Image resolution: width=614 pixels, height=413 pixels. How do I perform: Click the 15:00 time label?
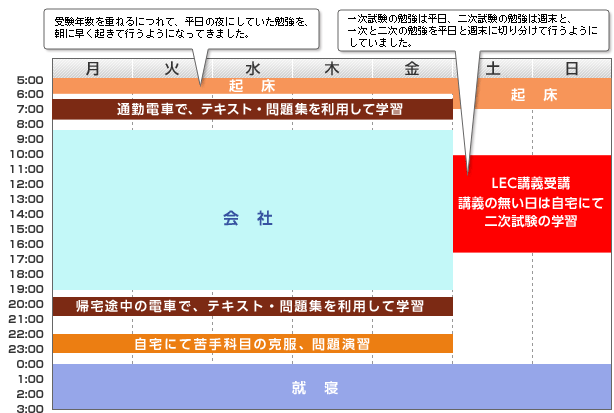click(x=27, y=229)
